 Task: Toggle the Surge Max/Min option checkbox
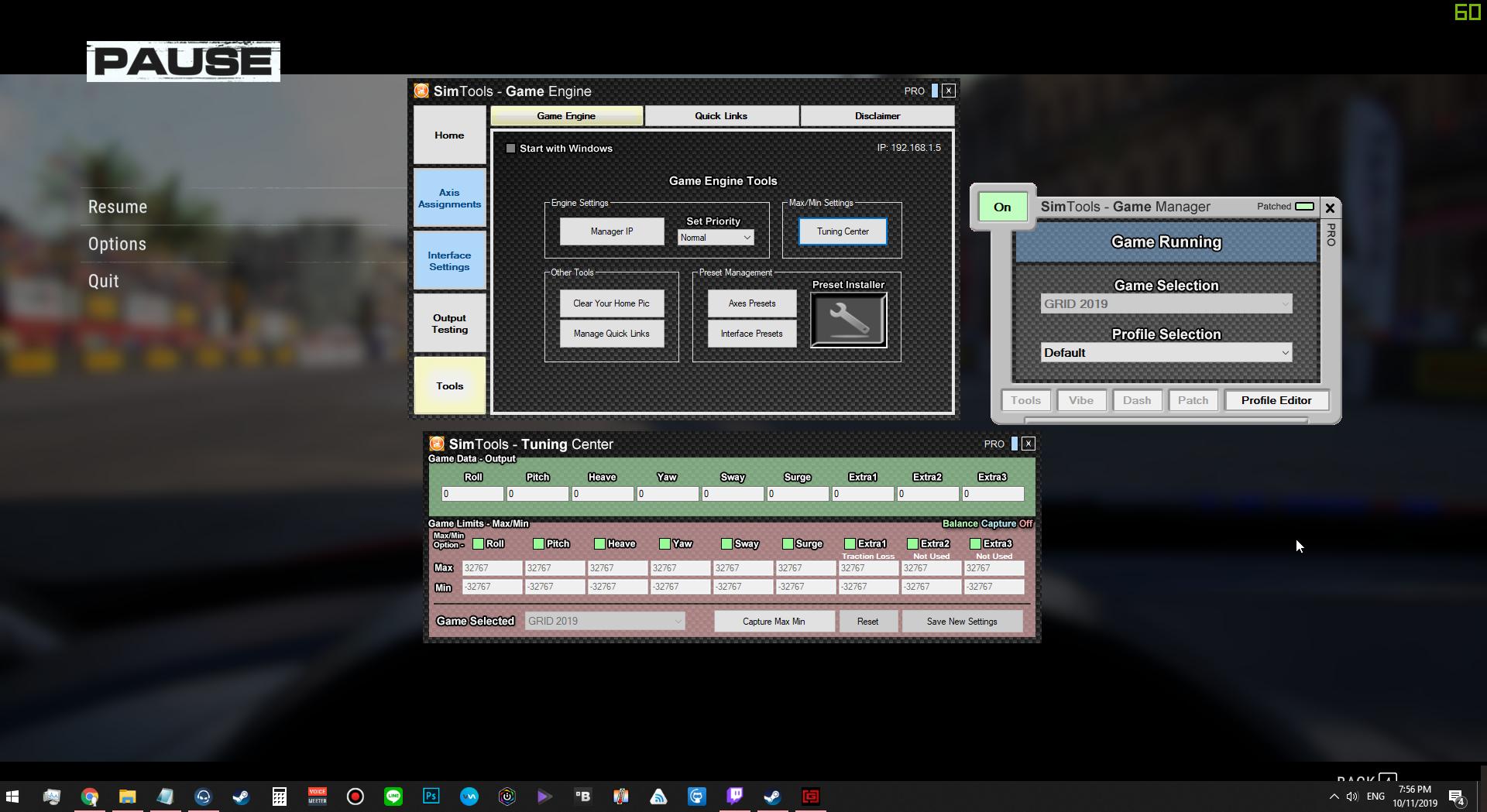(788, 543)
